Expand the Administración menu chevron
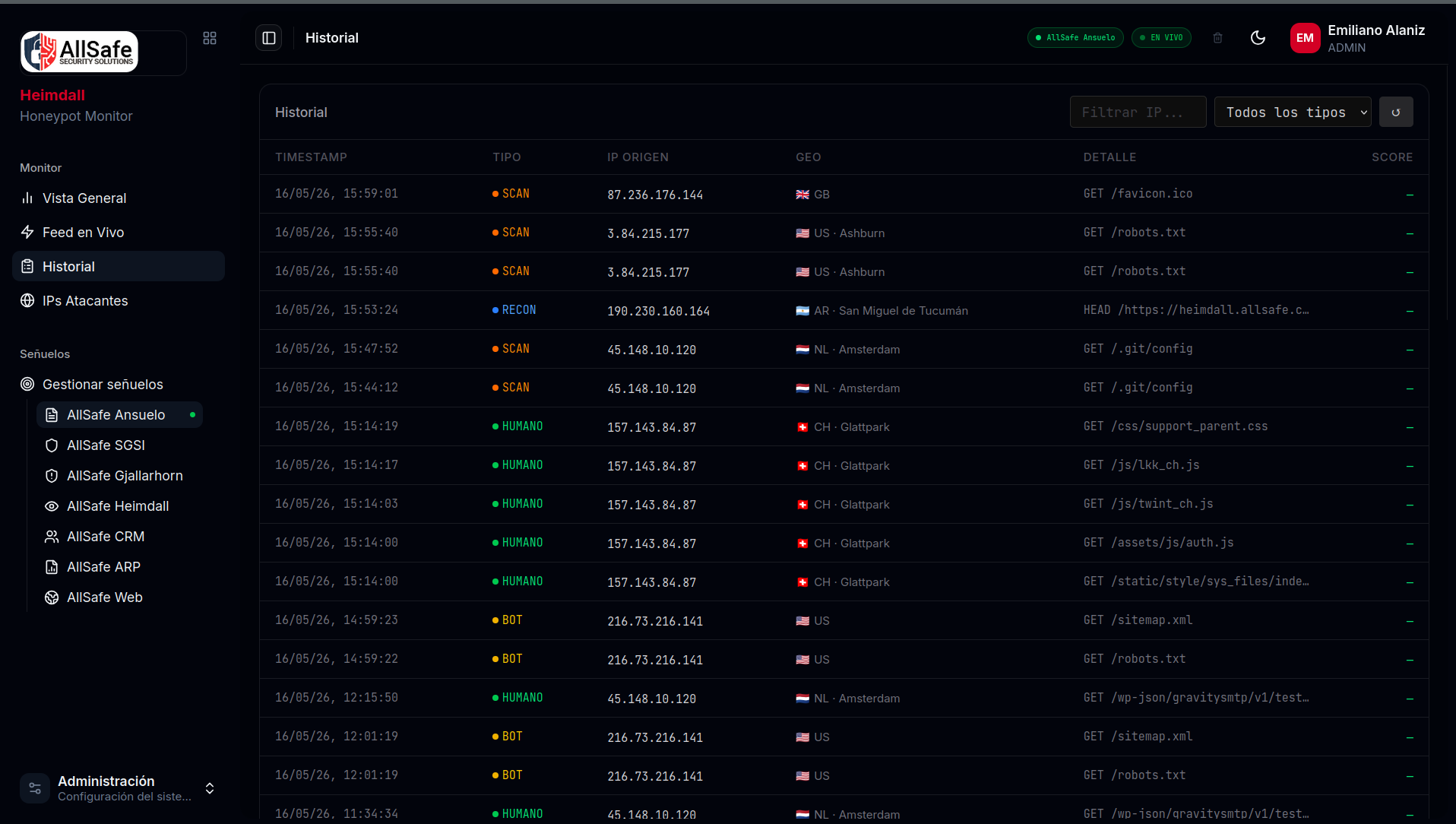This screenshot has height=824, width=1456. point(210,788)
